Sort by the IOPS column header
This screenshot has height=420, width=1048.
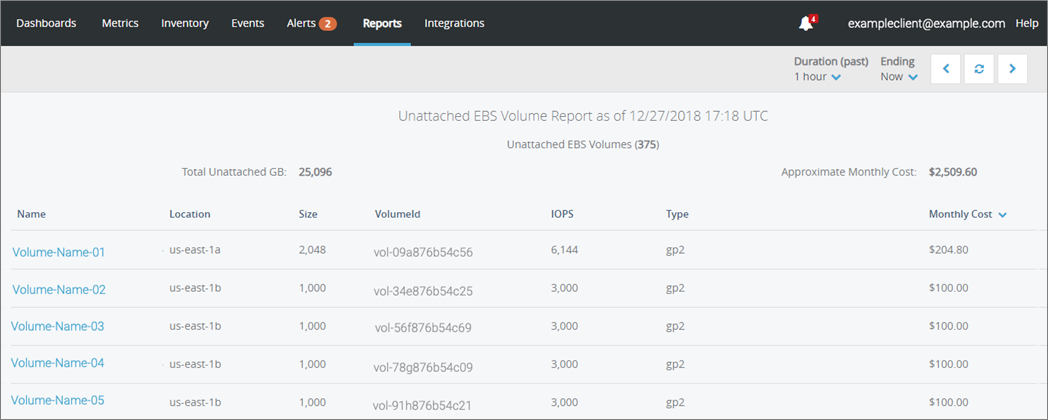(x=562, y=215)
